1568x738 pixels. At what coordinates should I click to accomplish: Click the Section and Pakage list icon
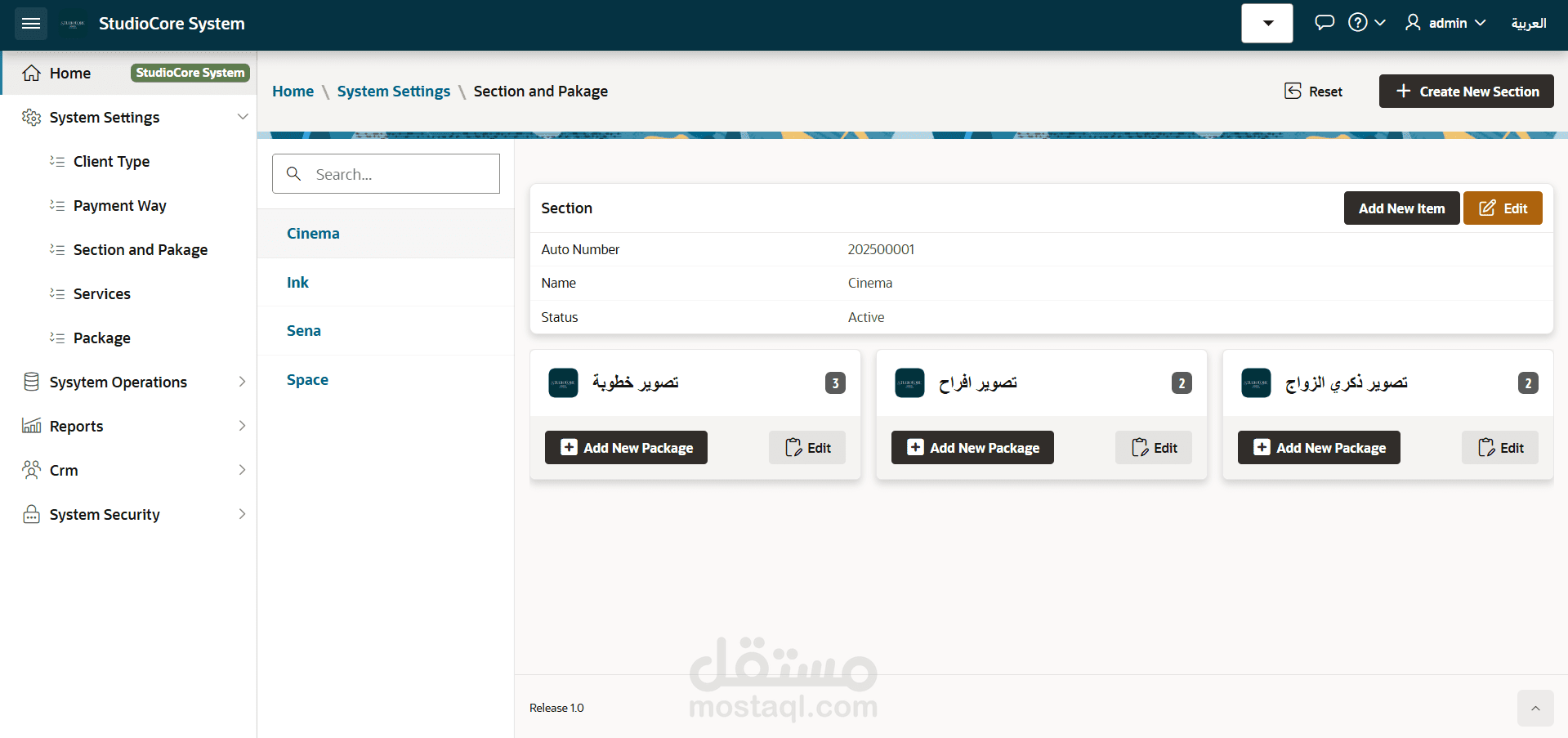[57, 249]
